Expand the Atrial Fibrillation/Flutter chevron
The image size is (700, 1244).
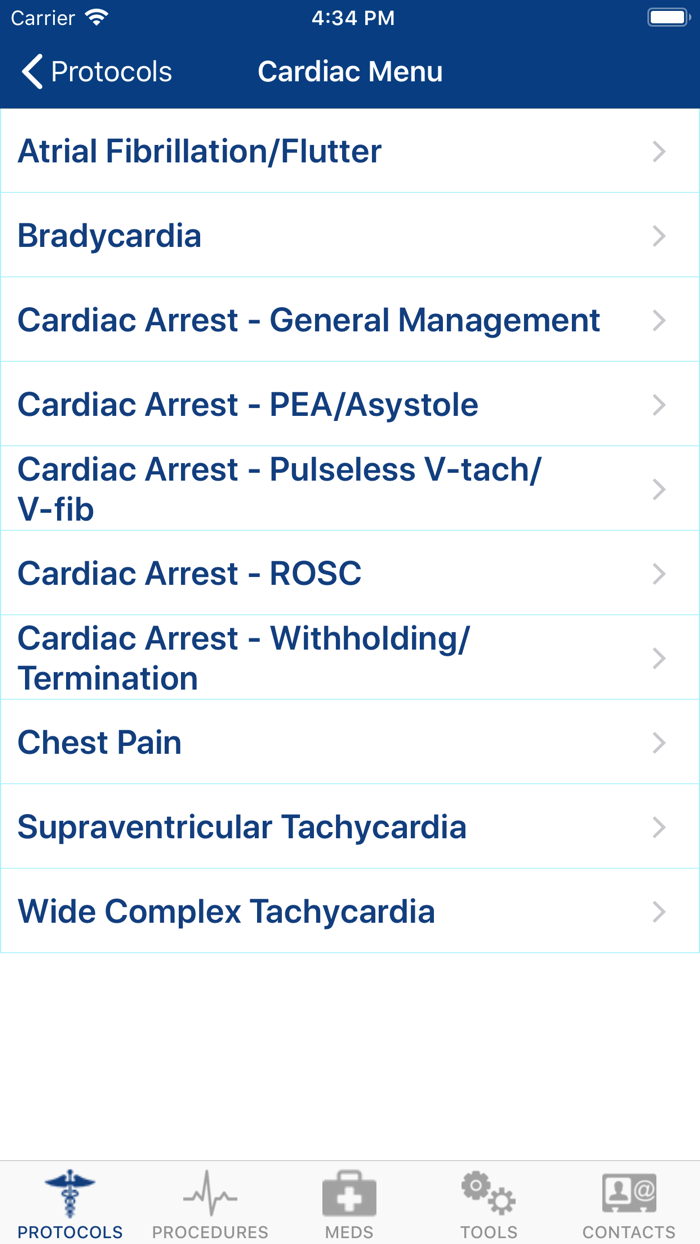coord(659,152)
